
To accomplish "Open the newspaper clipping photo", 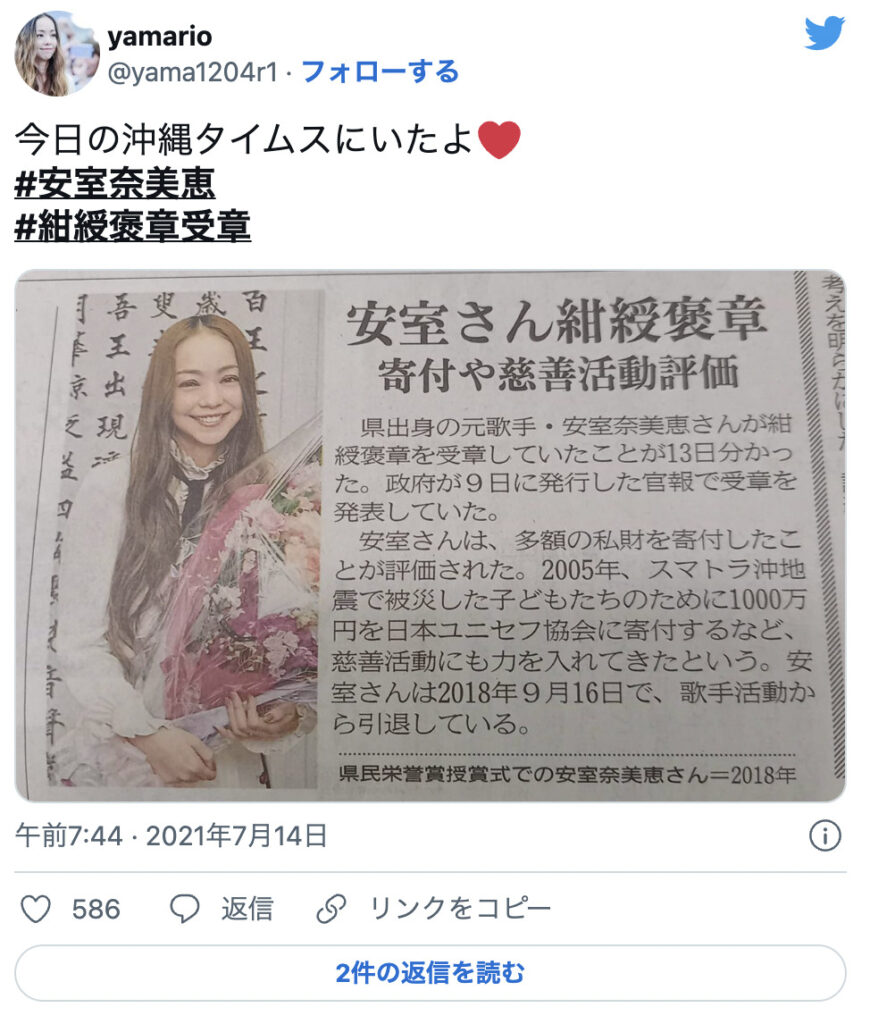I will pyautogui.click(x=430, y=536).
